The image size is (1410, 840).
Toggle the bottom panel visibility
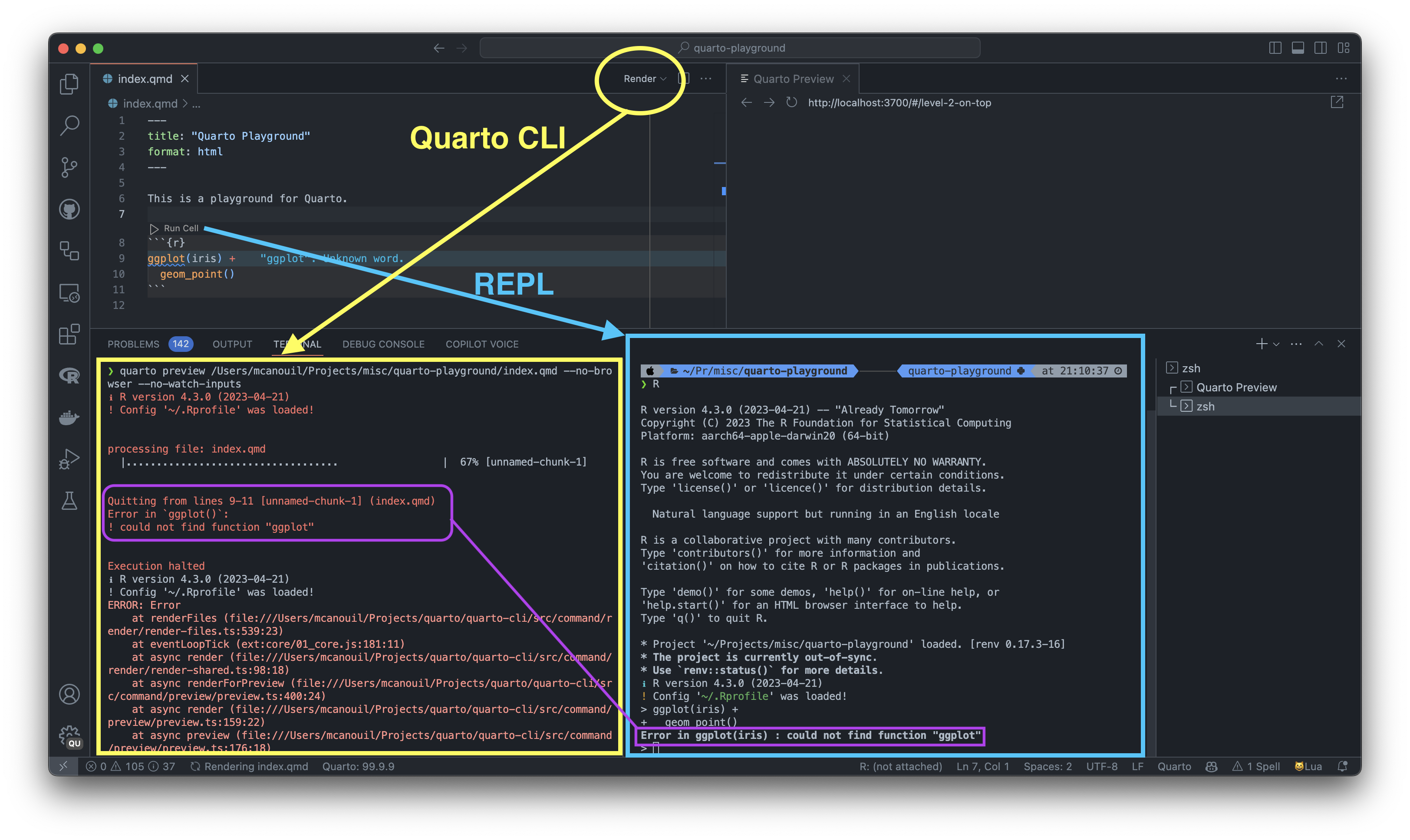pyautogui.click(x=1298, y=48)
